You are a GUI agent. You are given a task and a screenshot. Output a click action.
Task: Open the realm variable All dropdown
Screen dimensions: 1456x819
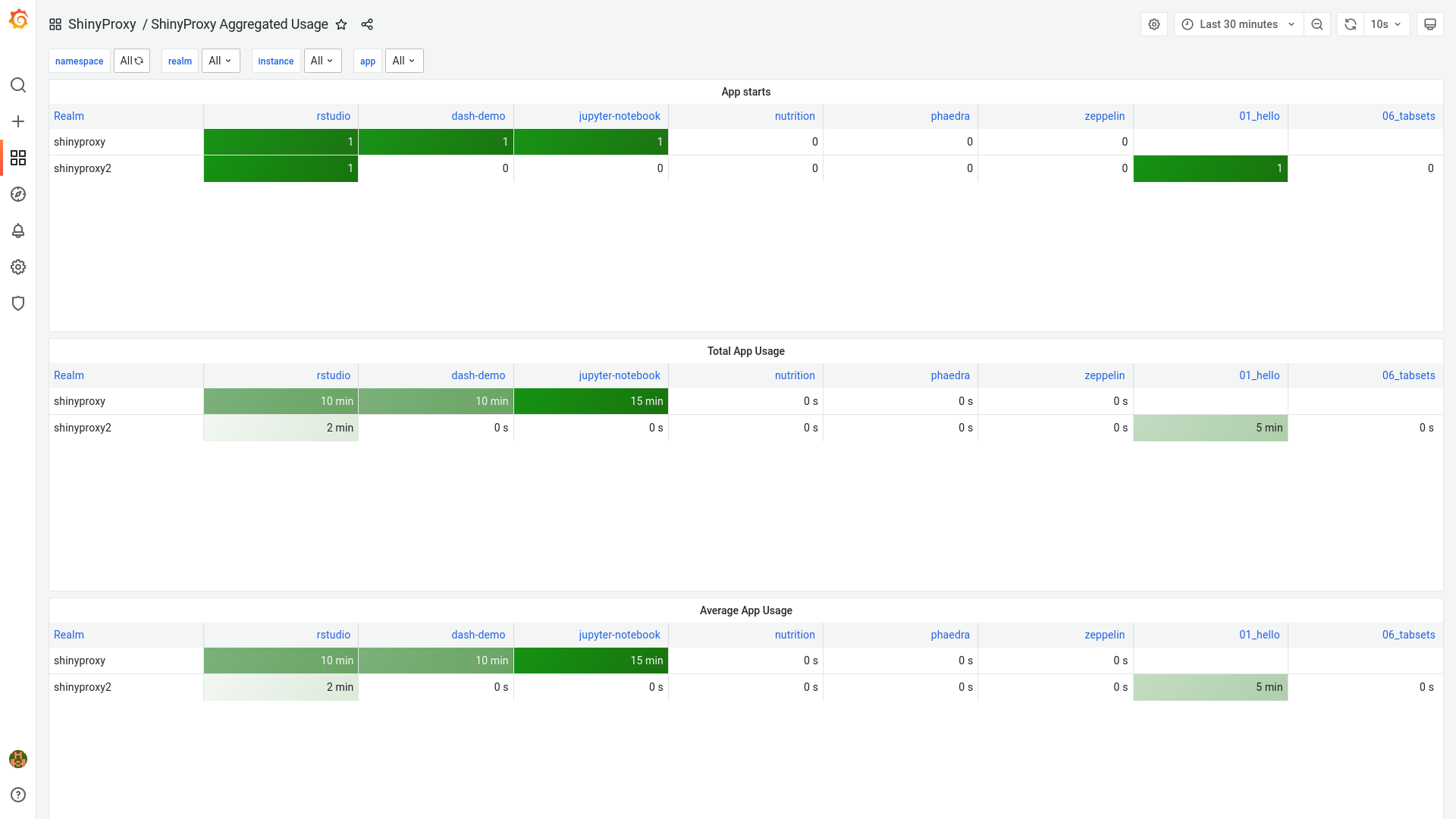click(221, 61)
